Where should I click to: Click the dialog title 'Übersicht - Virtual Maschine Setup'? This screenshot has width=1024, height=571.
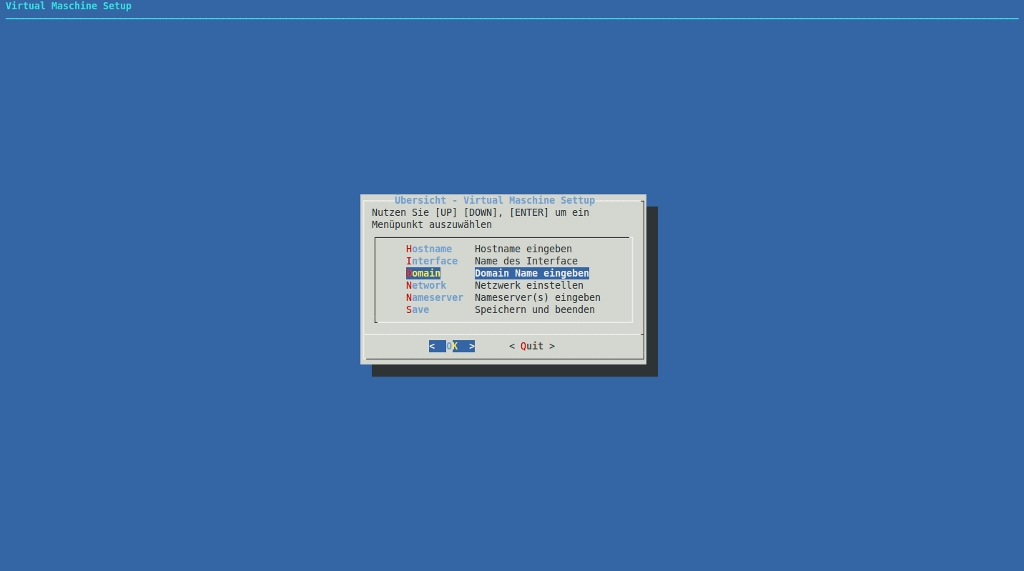(494, 200)
